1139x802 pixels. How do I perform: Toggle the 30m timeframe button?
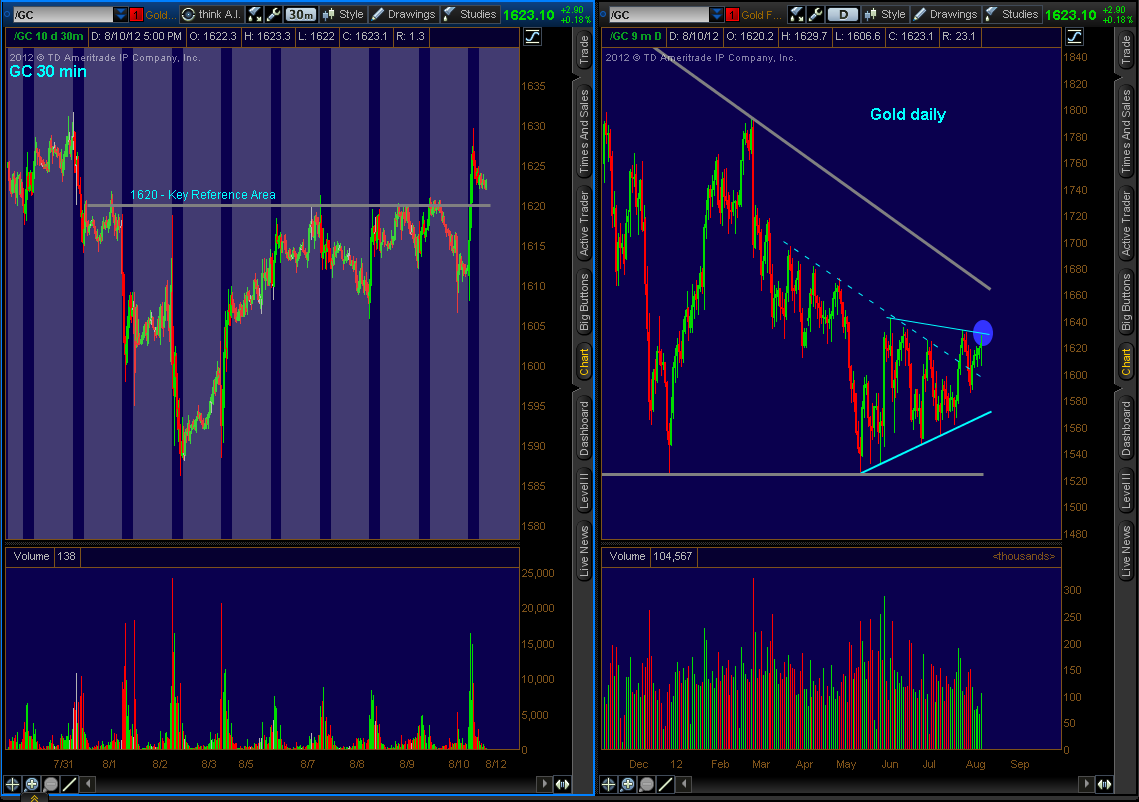click(x=299, y=14)
